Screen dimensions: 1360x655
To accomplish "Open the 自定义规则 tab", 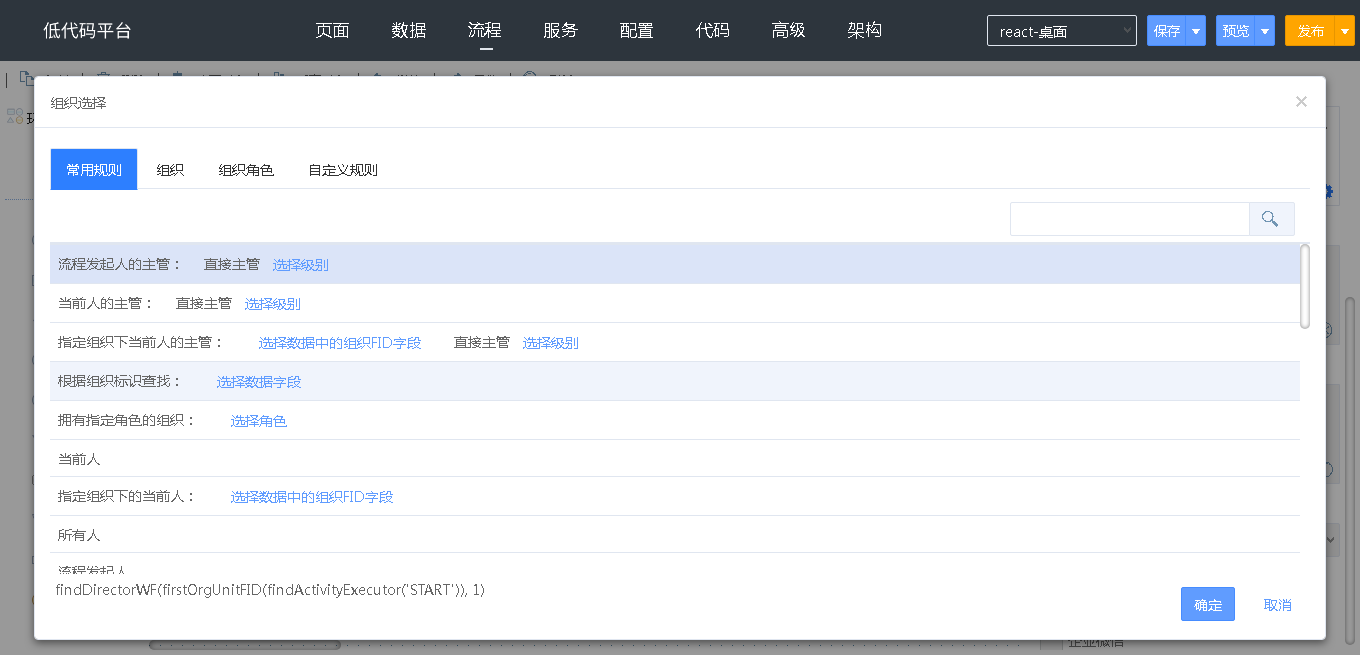I will 343,170.
